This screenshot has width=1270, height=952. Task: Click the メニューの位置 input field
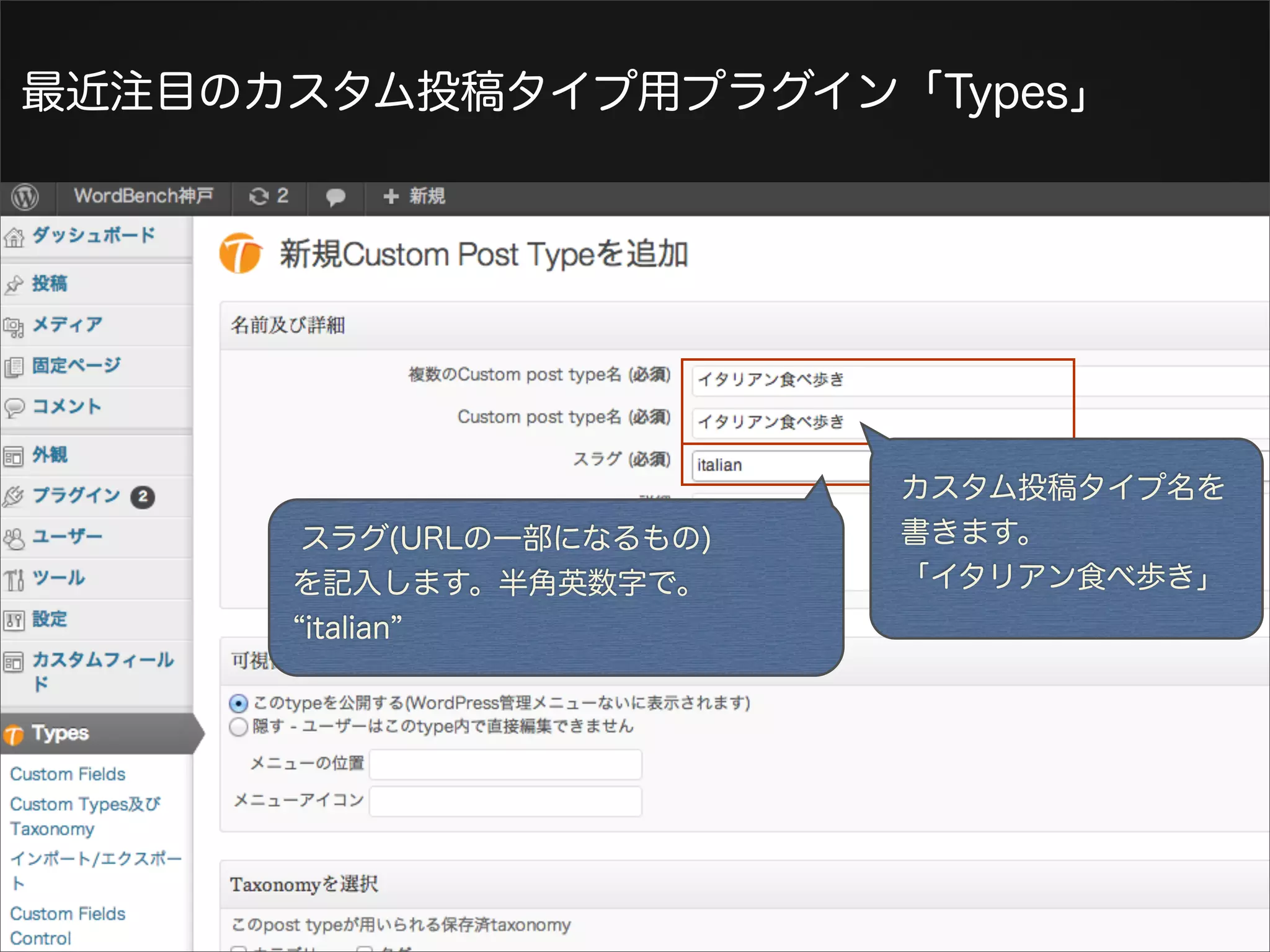click(505, 764)
